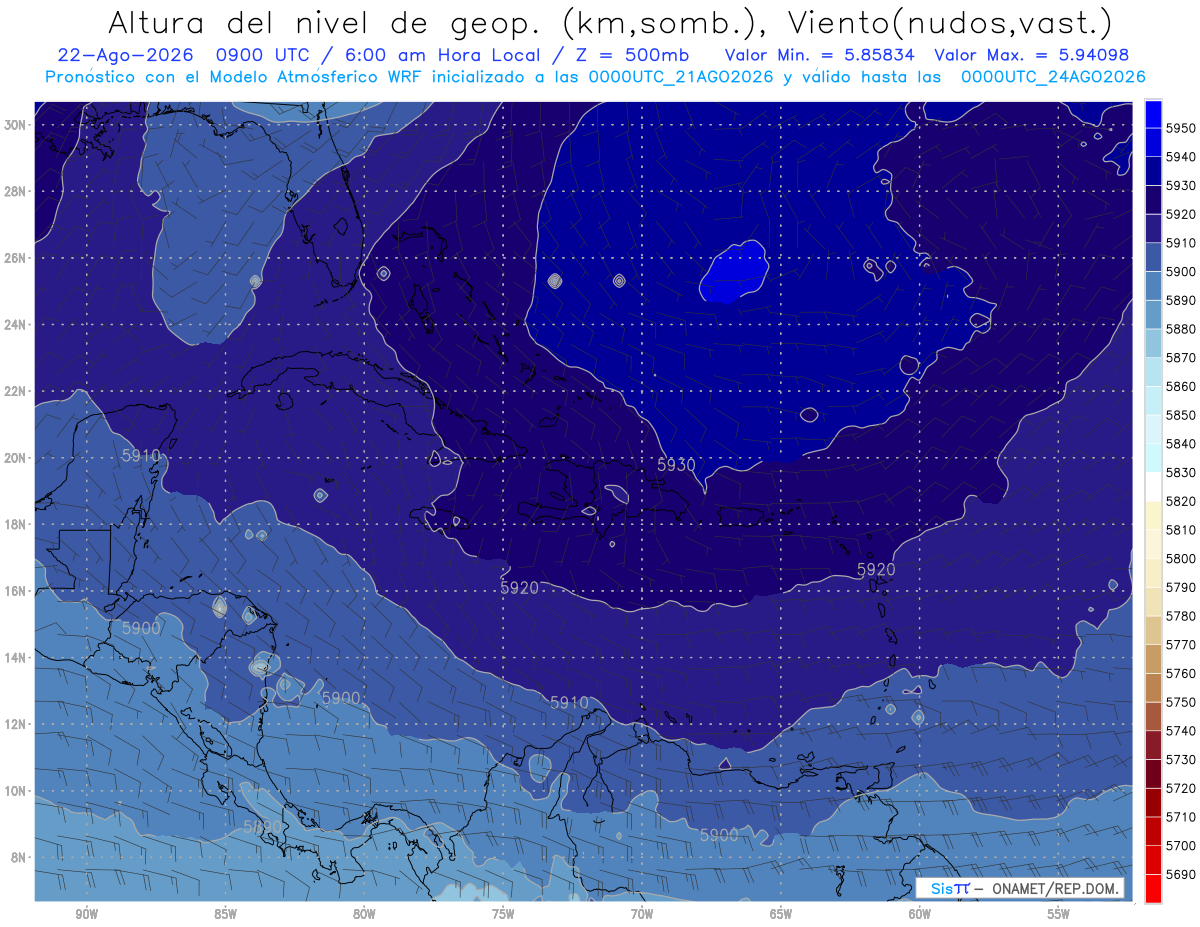Click the 5880 legend value
Screen dimensions: 1200x927
pyautogui.click(x=1182, y=328)
